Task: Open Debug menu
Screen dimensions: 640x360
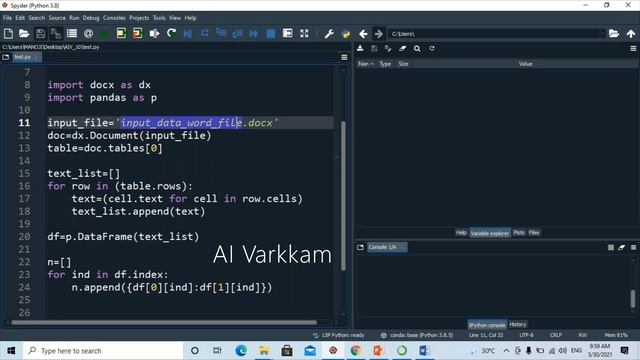Action: coord(91,18)
